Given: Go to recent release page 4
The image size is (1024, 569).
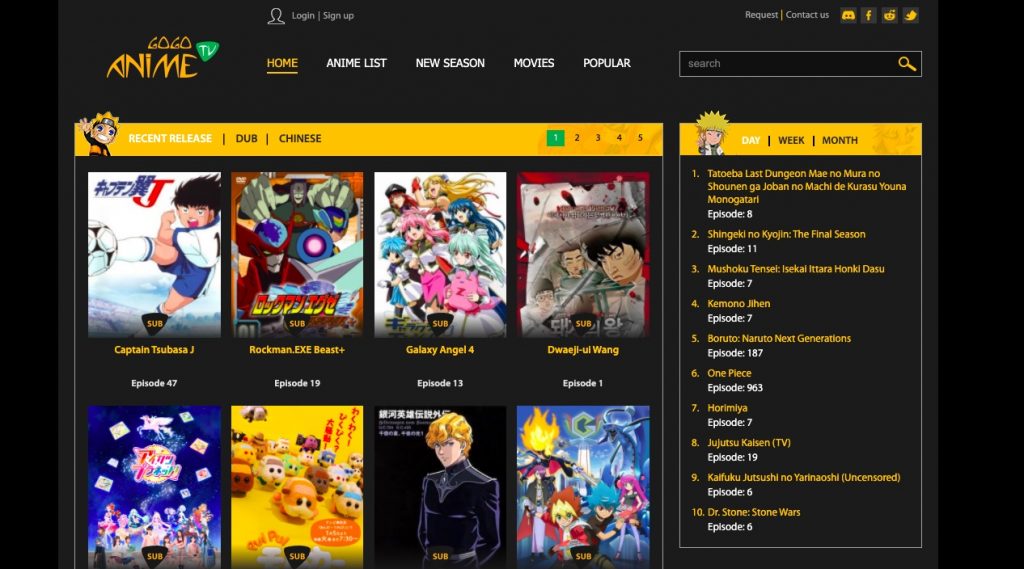Looking at the screenshot, I should 619,138.
